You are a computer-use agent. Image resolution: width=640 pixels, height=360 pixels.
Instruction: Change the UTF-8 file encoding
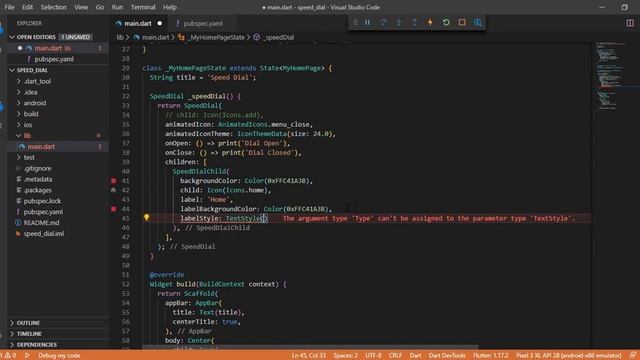(373, 356)
